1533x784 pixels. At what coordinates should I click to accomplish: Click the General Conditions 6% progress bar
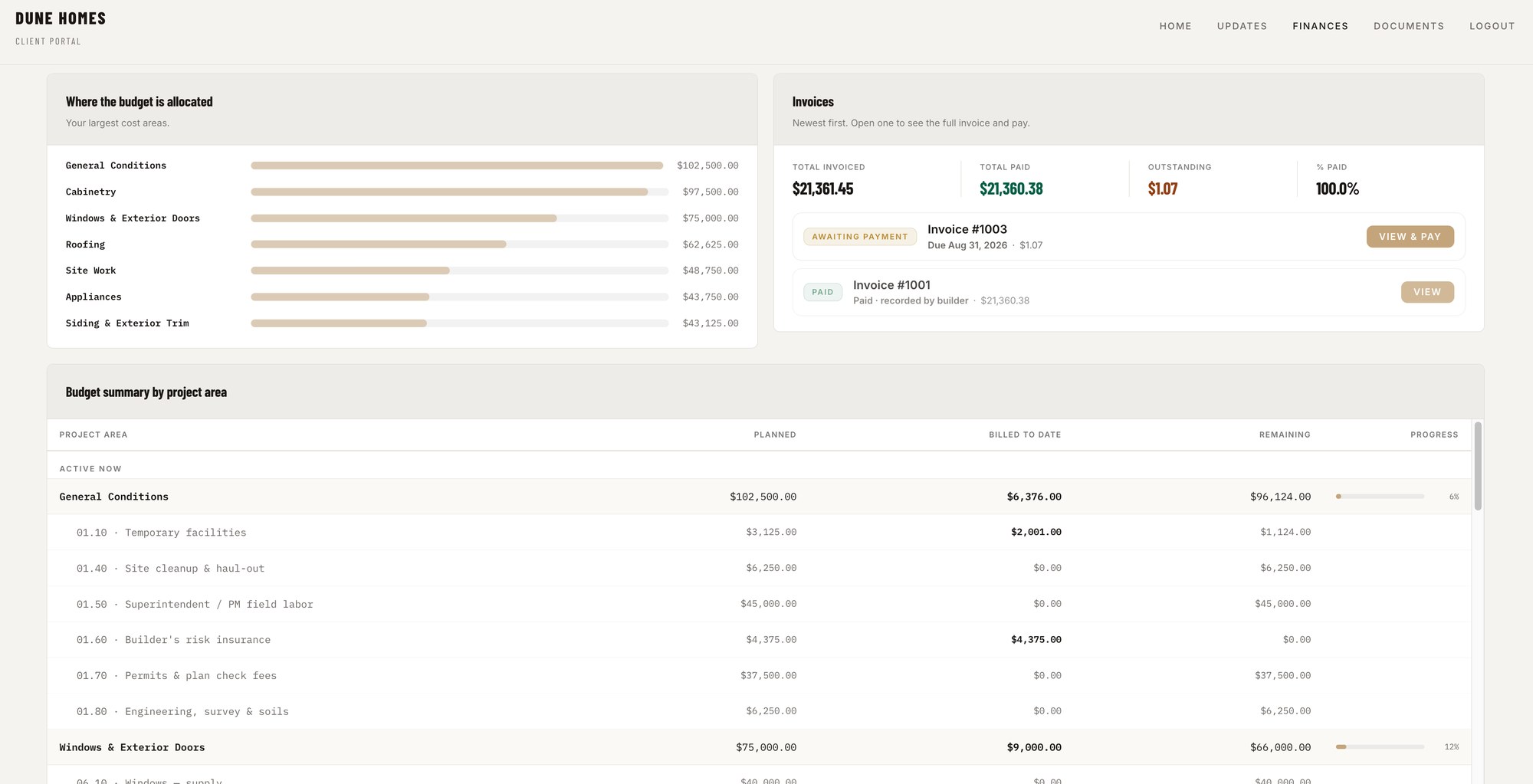[1380, 497]
